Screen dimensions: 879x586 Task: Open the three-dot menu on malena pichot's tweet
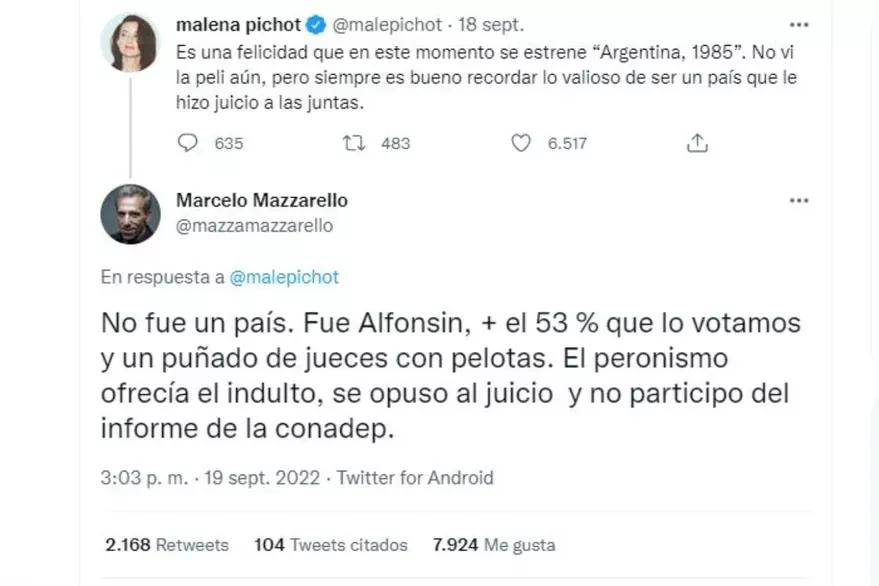pyautogui.click(x=799, y=22)
